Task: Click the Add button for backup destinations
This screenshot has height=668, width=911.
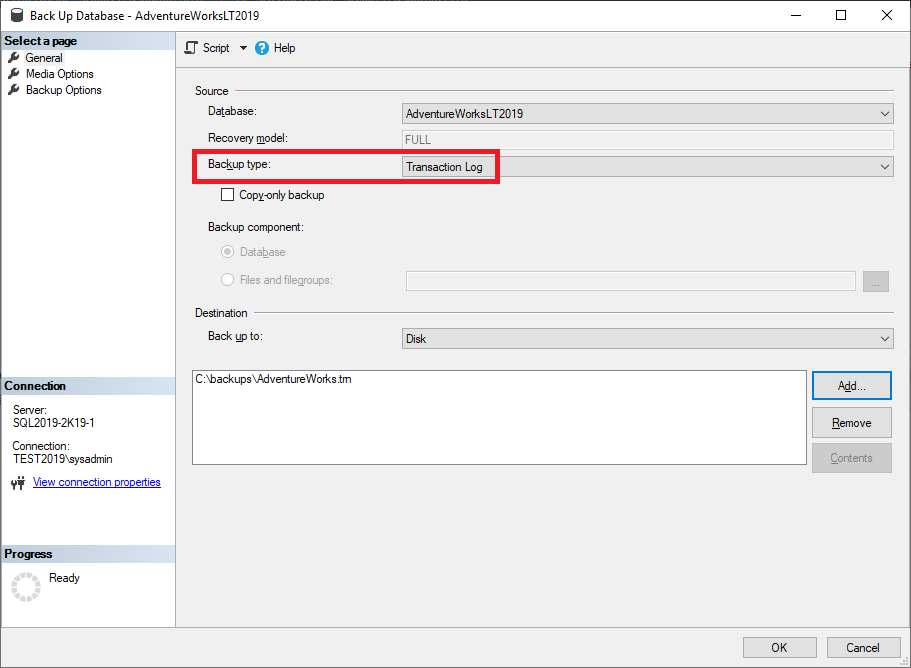Action: click(851, 385)
